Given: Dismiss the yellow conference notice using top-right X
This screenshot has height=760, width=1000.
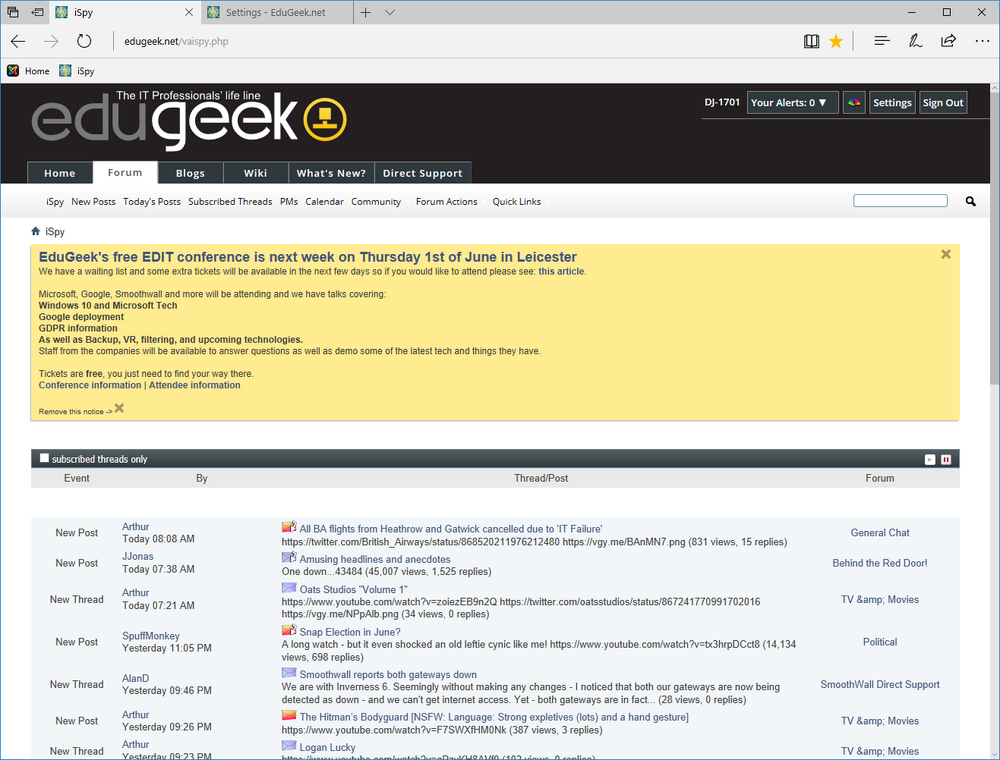Looking at the screenshot, I should click(946, 254).
